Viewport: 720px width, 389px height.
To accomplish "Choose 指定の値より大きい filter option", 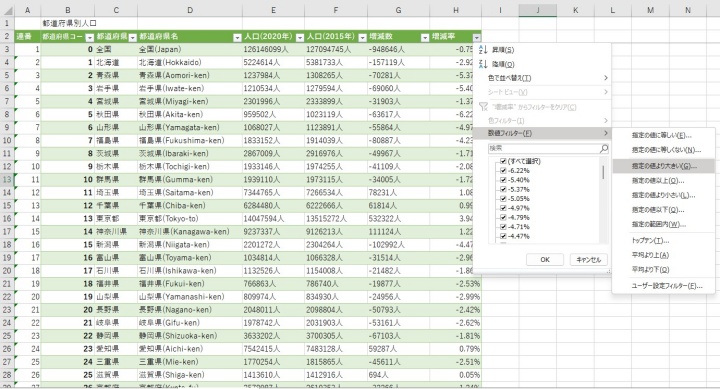I will [664, 166].
